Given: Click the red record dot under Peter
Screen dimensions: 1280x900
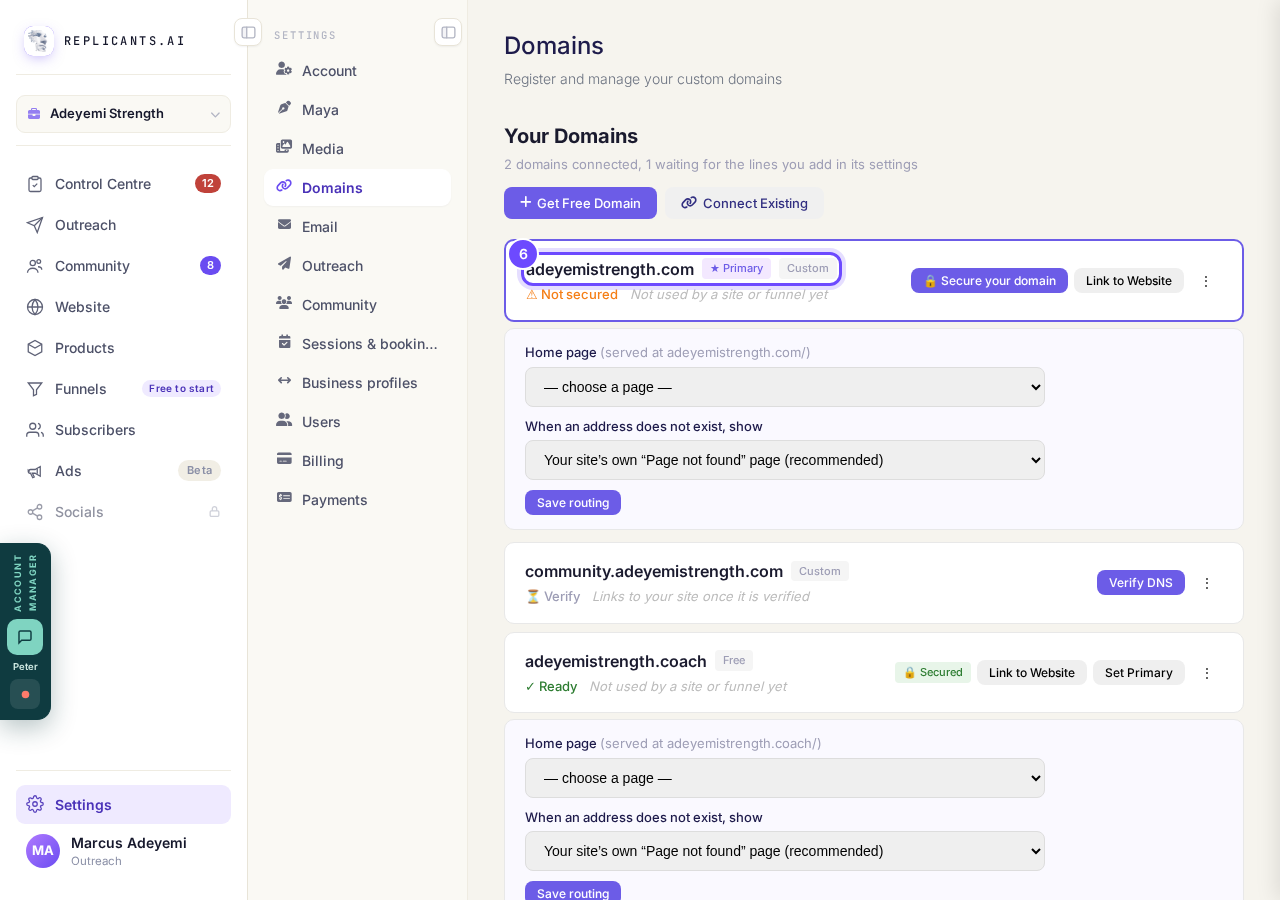Looking at the screenshot, I should 25,694.
